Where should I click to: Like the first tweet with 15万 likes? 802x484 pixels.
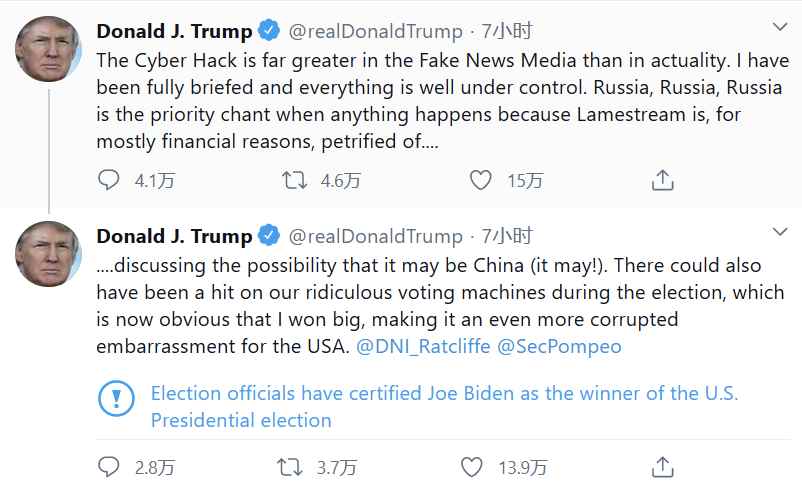click(481, 181)
